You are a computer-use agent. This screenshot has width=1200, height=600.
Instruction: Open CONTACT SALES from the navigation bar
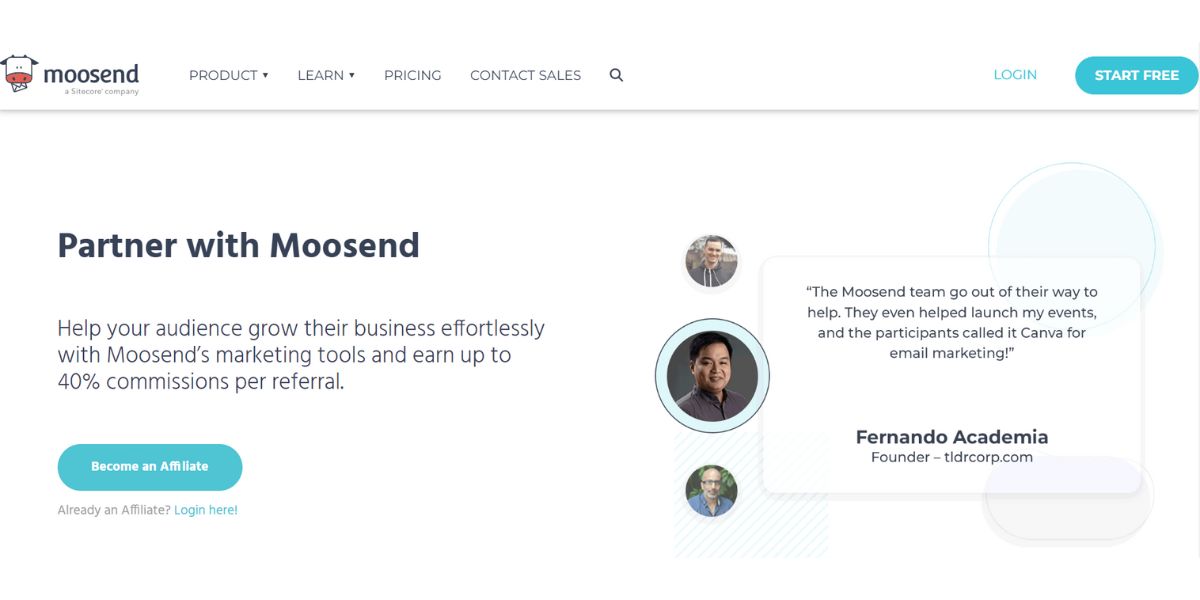[525, 75]
